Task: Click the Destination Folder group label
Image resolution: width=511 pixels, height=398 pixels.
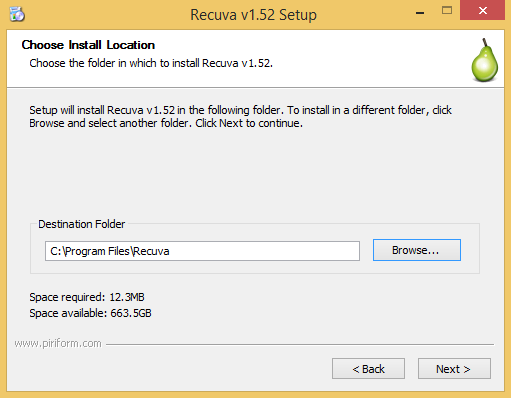Action: pos(81,224)
